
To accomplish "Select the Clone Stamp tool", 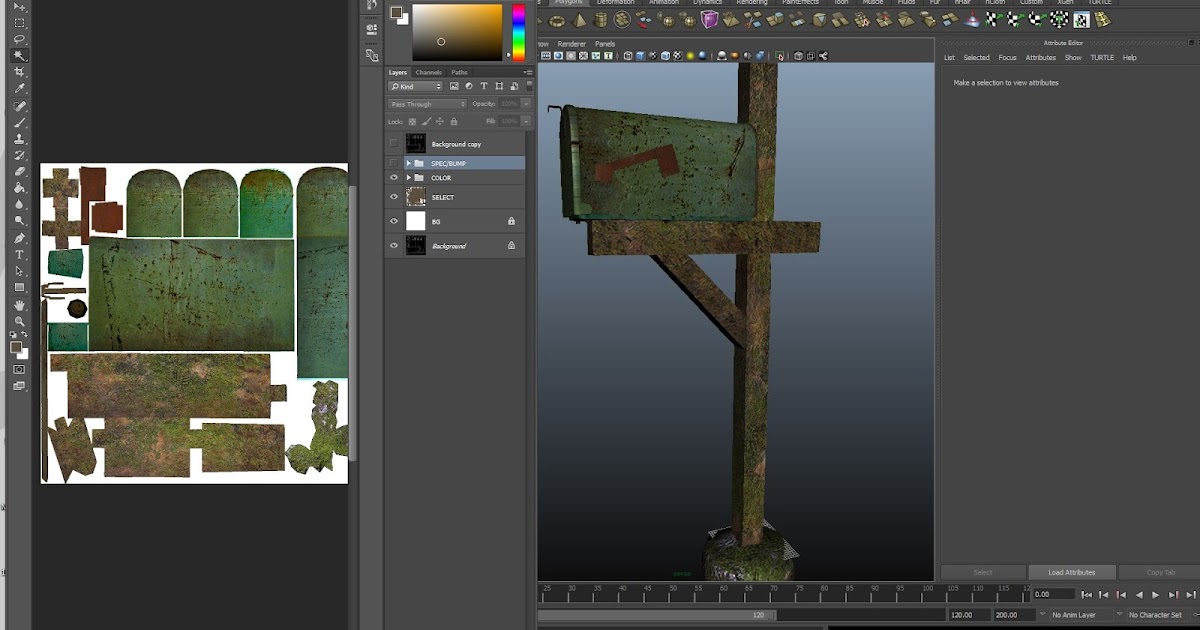I will (19, 139).
